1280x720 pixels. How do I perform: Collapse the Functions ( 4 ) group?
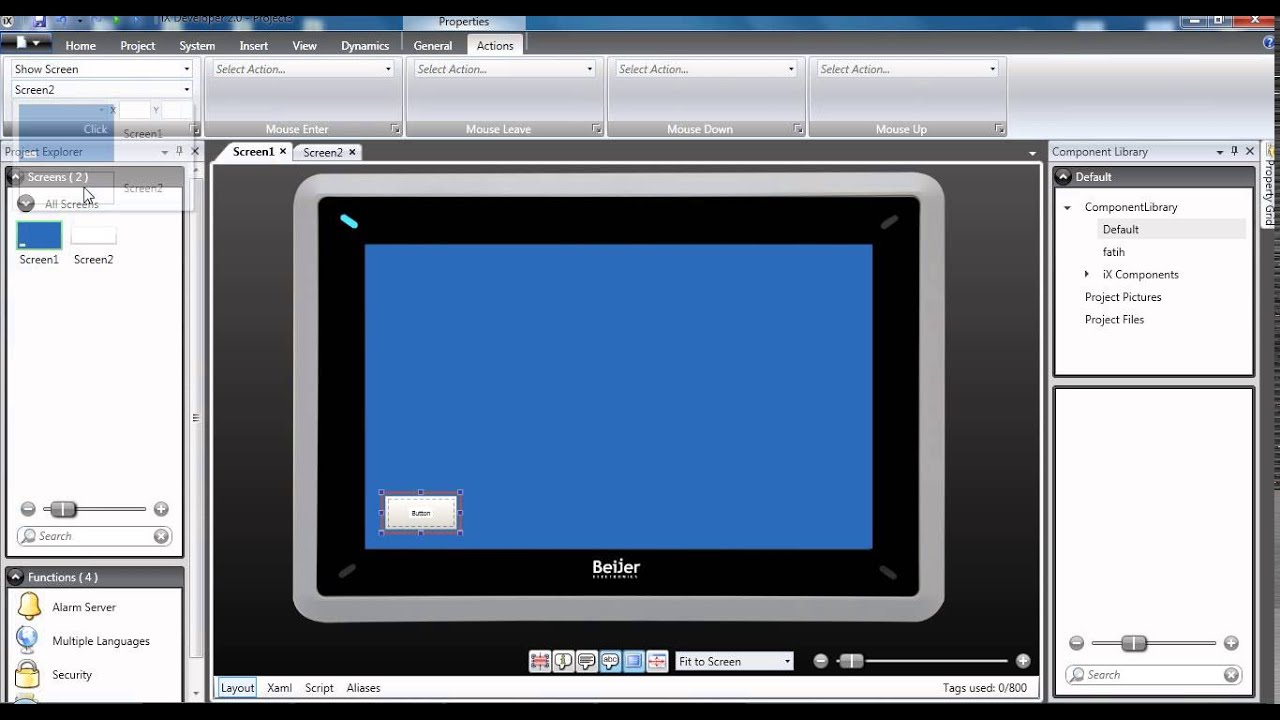(16, 577)
